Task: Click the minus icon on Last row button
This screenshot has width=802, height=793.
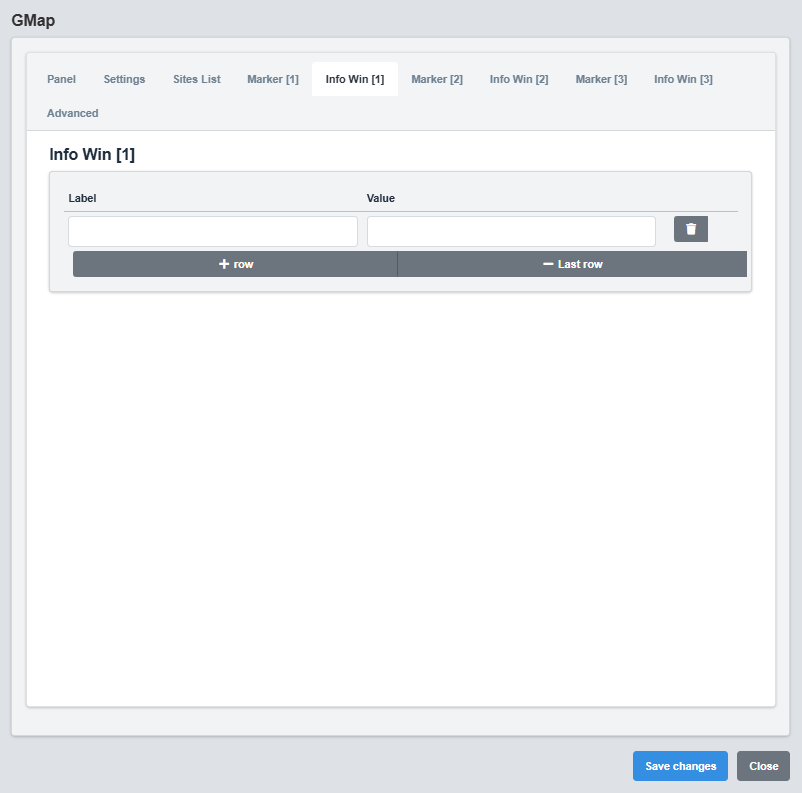Action: tap(546, 263)
